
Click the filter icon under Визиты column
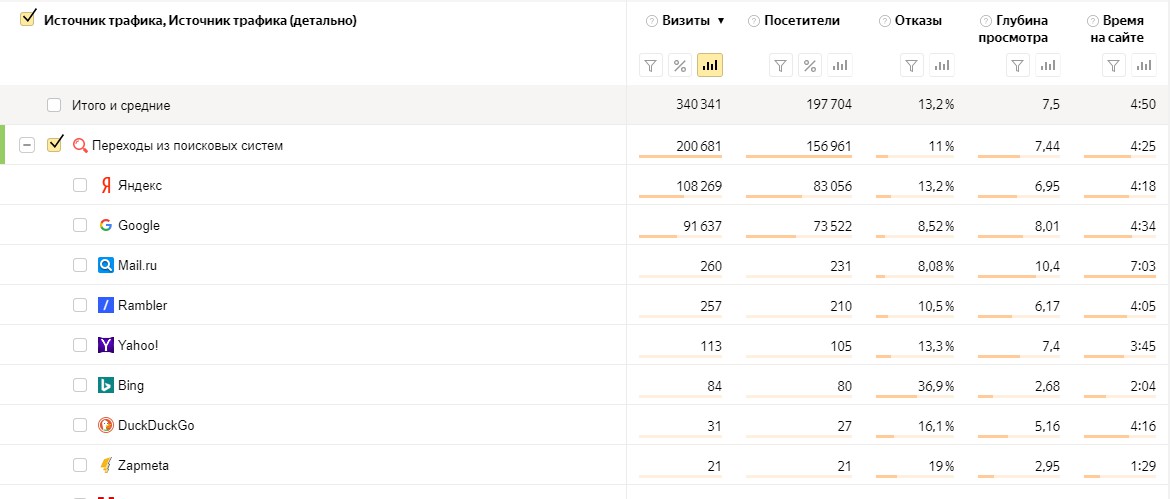[x=651, y=66]
